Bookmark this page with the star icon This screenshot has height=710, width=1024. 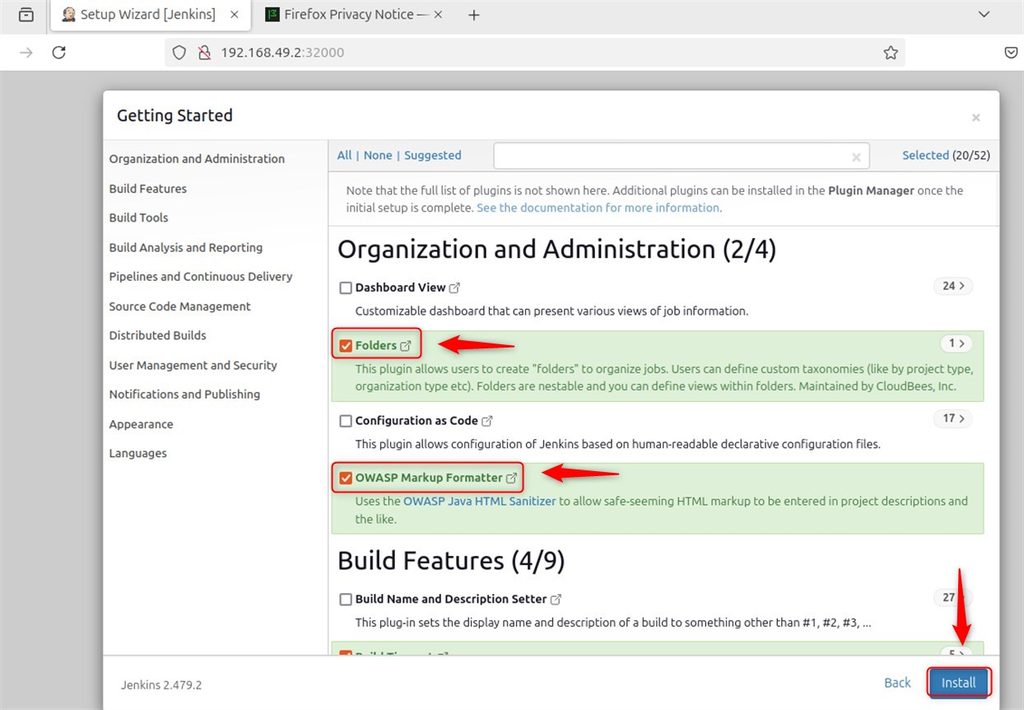coord(890,52)
